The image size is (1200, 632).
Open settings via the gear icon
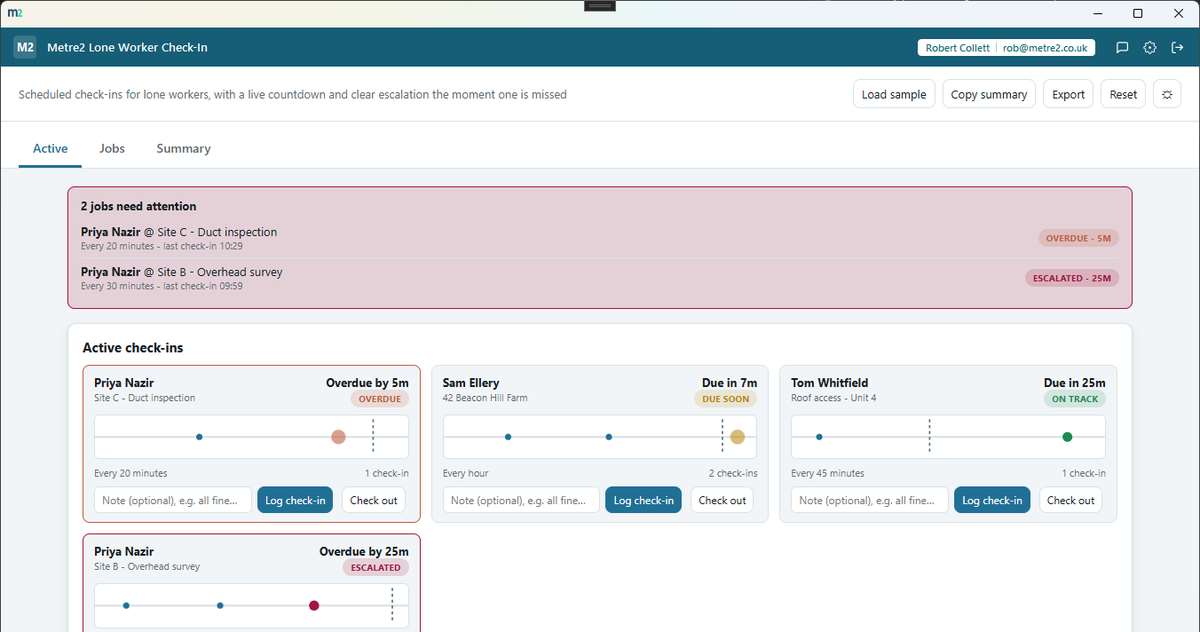[x=1150, y=47]
